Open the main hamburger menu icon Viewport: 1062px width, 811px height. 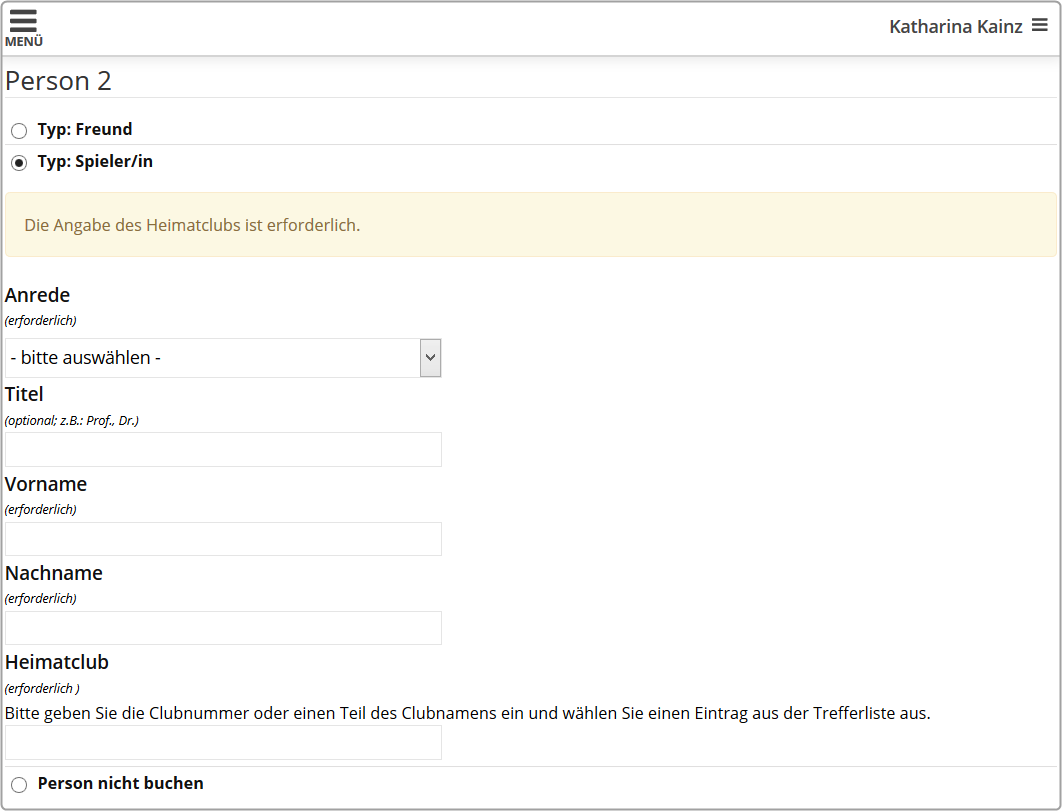pyautogui.click(x=23, y=21)
